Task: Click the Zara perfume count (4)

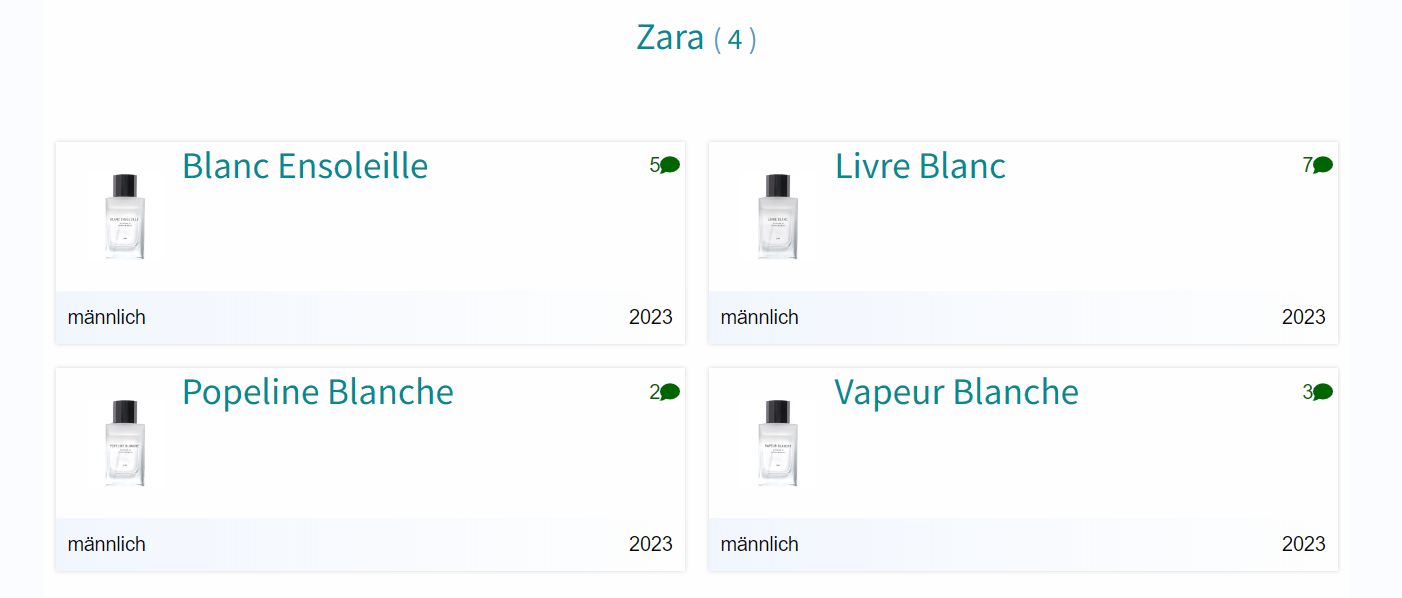Action: (x=735, y=40)
